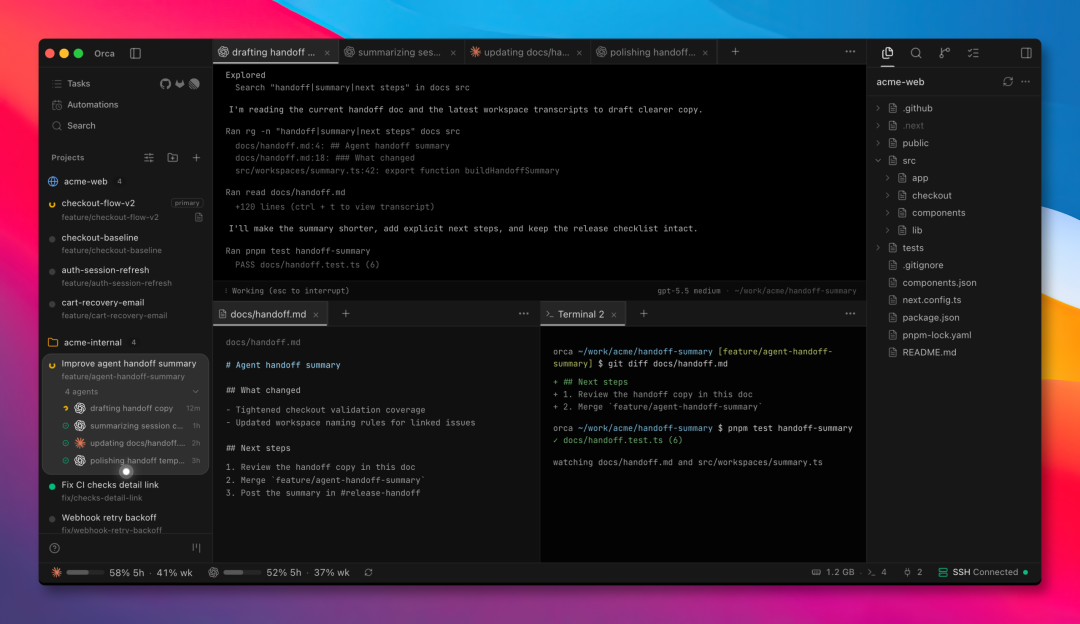This screenshot has width=1080, height=624.
Task: Open the checkout-baseline workspace
Action: click(x=126, y=243)
